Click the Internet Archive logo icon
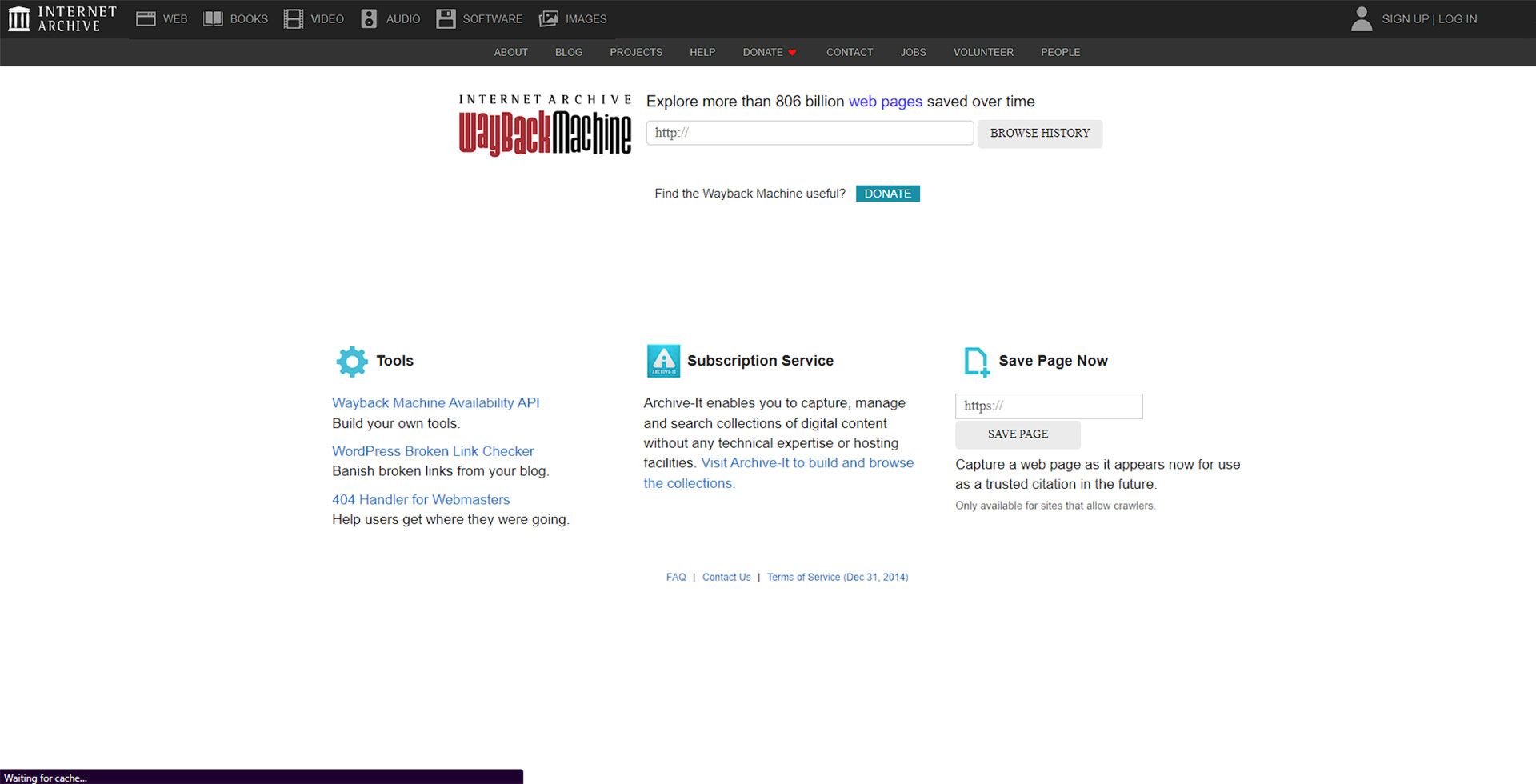 click(19, 18)
